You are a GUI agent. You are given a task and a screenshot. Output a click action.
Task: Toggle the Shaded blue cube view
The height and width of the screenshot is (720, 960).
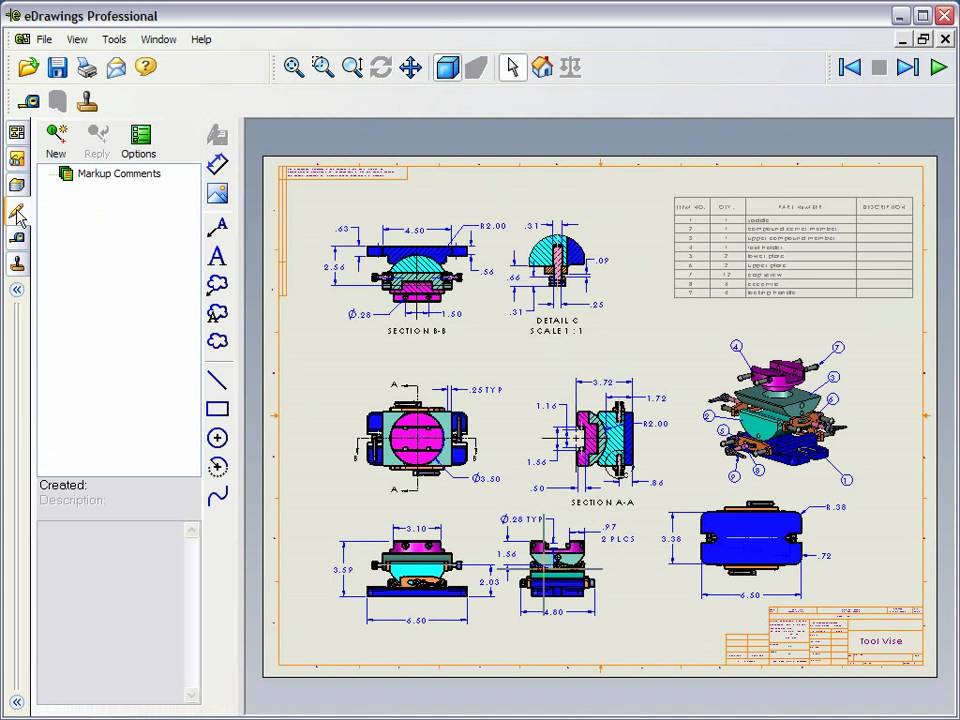point(447,67)
